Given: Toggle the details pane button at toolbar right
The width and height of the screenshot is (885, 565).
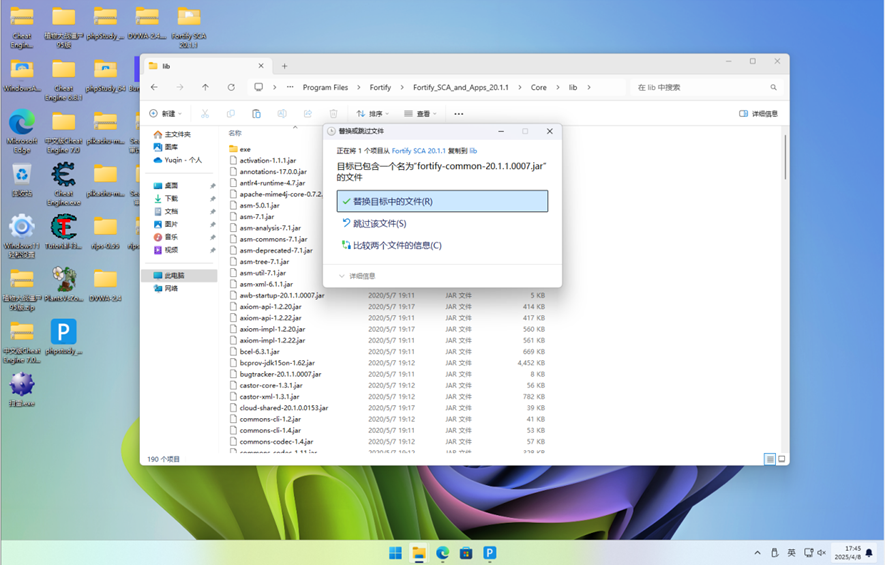Looking at the screenshot, I should point(758,113).
